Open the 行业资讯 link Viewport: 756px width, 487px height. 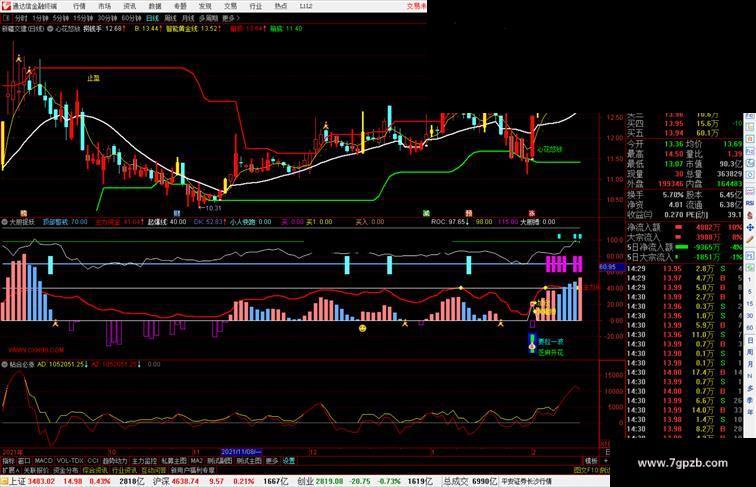124,470
